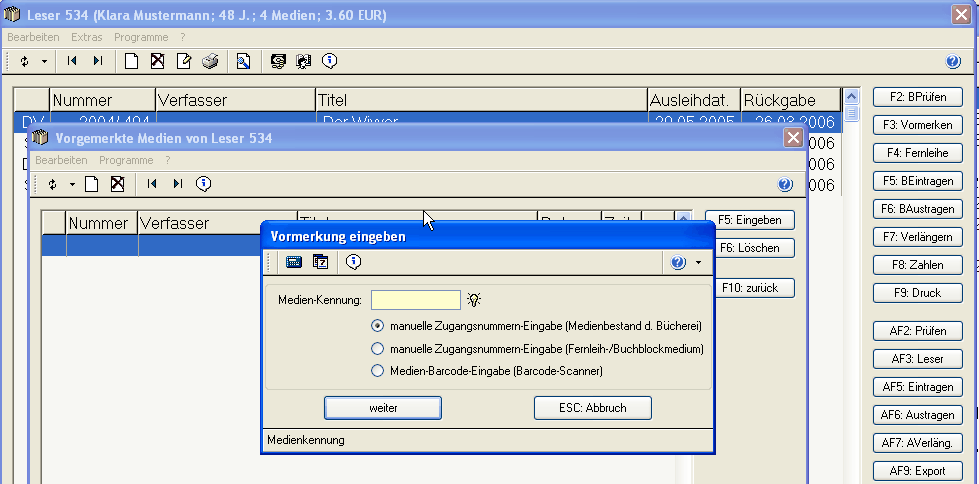Screen dimensions: 979x484
Task: Select manual entry for Medienbestand d. Bücherei
Action: coord(378,325)
